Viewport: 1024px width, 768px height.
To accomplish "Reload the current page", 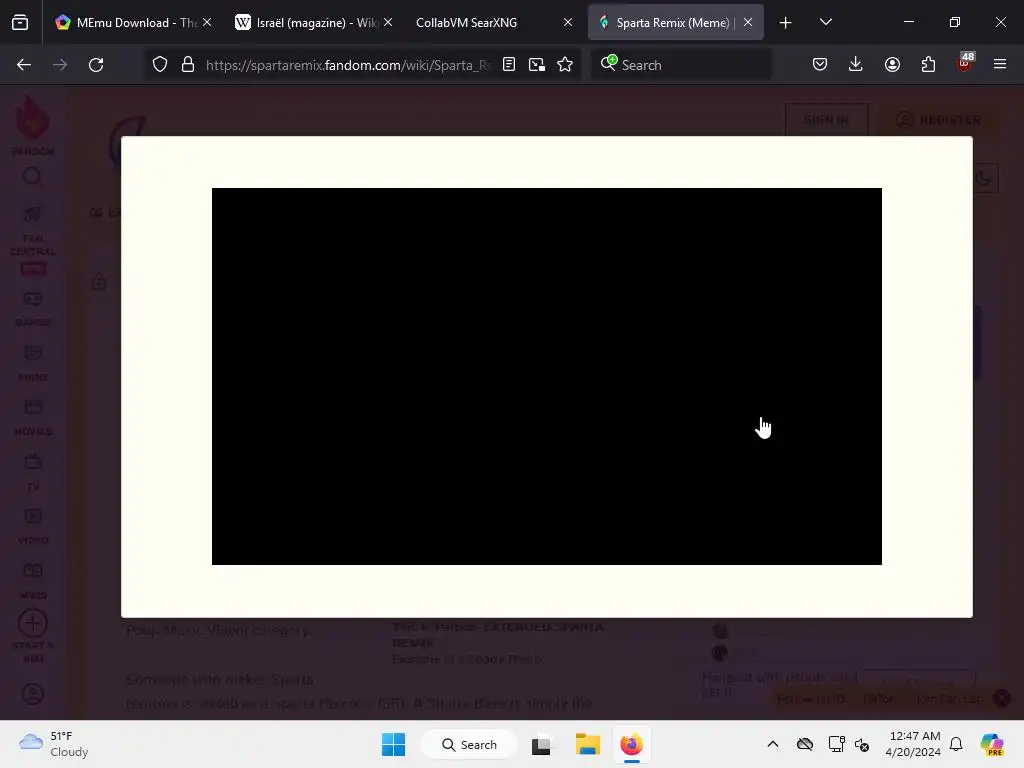I will (x=96, y=65).
